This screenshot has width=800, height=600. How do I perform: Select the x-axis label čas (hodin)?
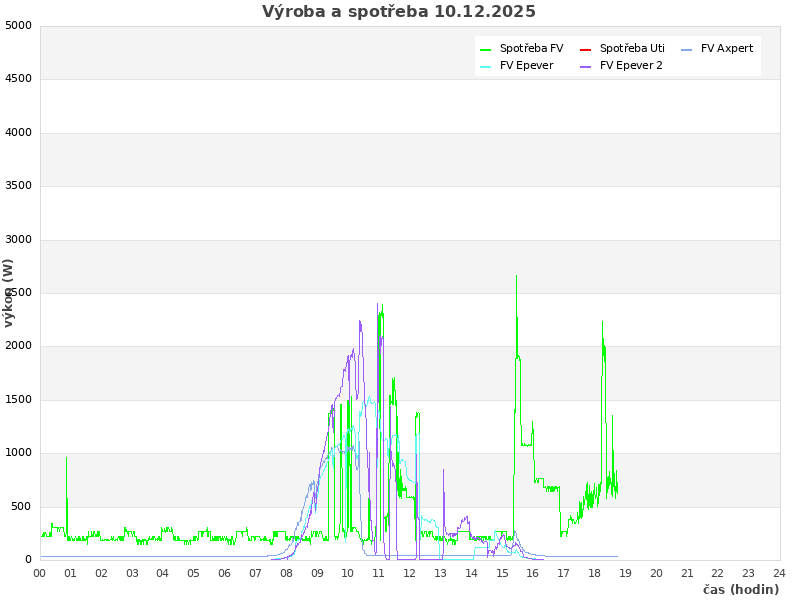pos(740,589)
